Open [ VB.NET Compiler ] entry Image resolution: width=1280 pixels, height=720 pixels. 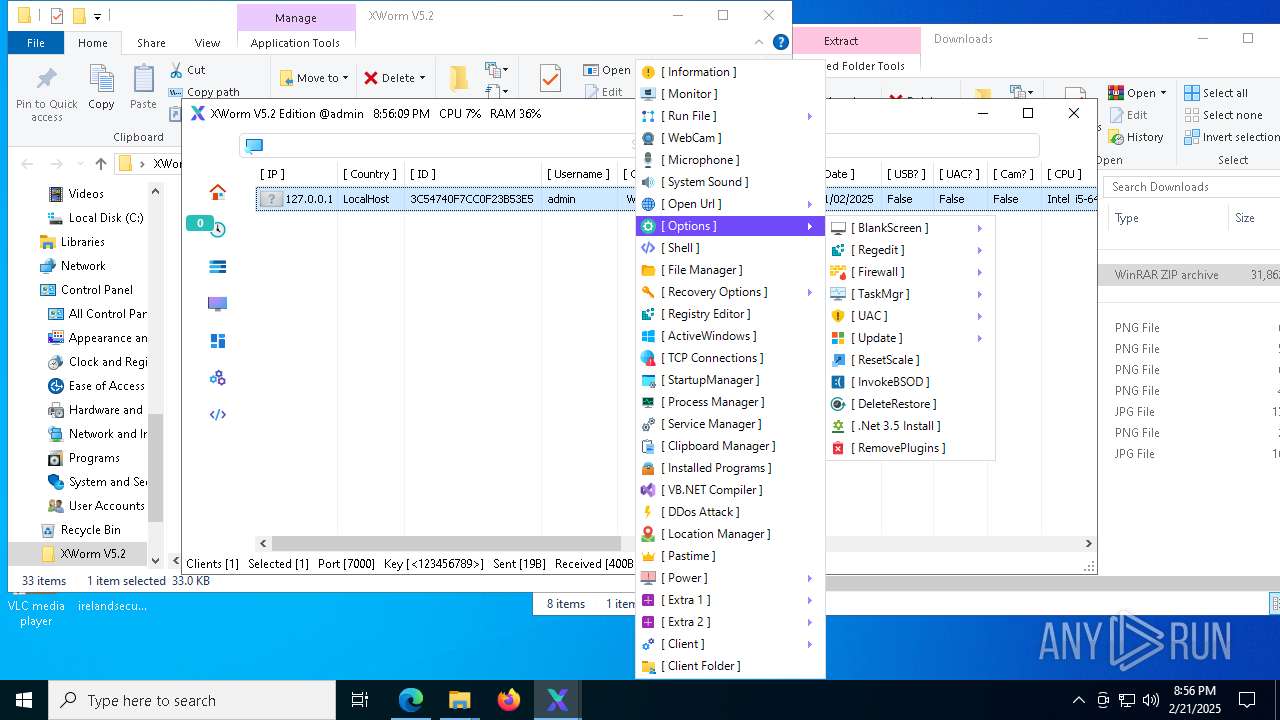(730, 490)
